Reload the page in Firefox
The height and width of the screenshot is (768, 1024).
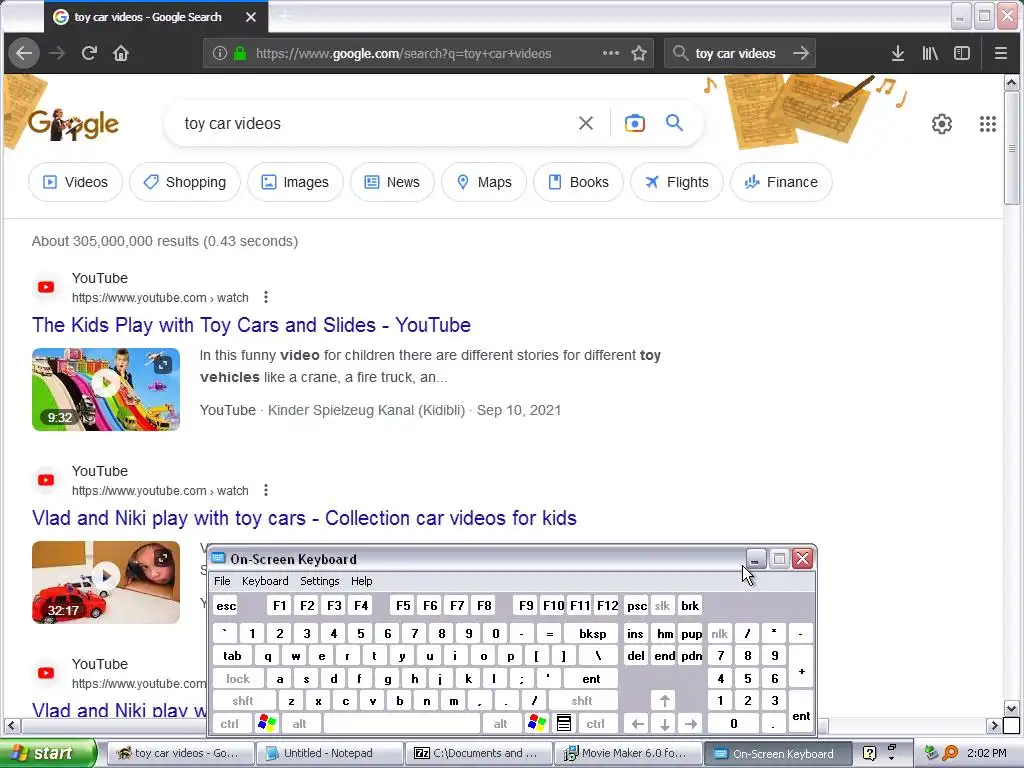pyautogui.click(x=89, y=53)
